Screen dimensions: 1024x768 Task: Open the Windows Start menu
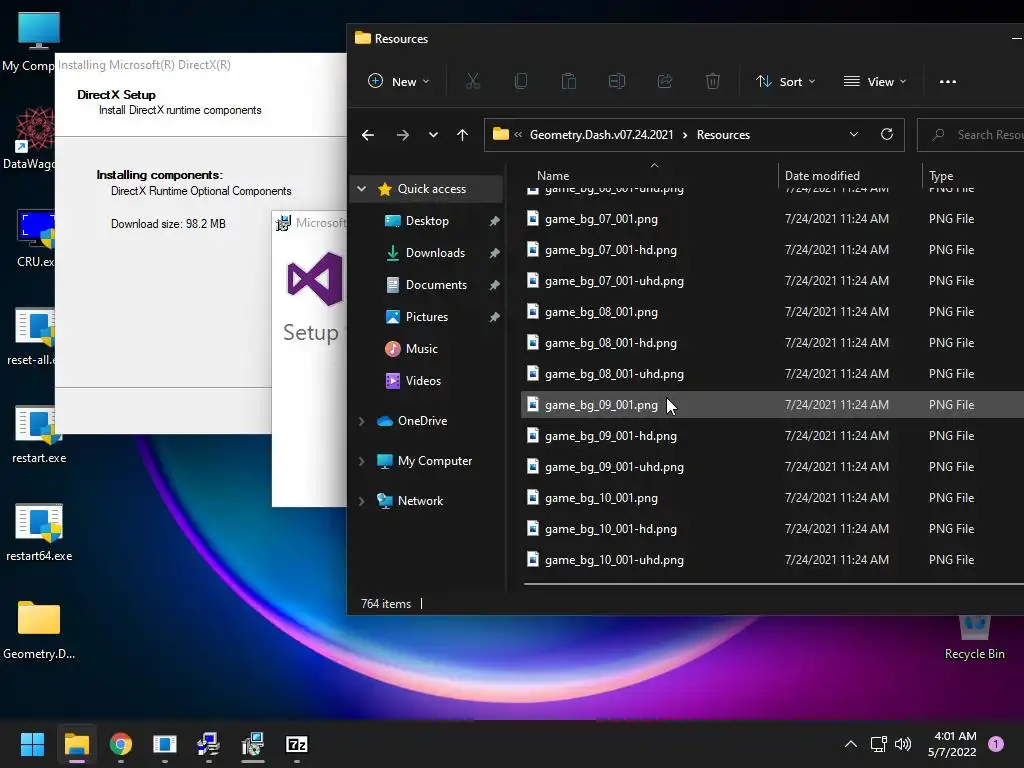pyautogui.click(x=32, y=744)
